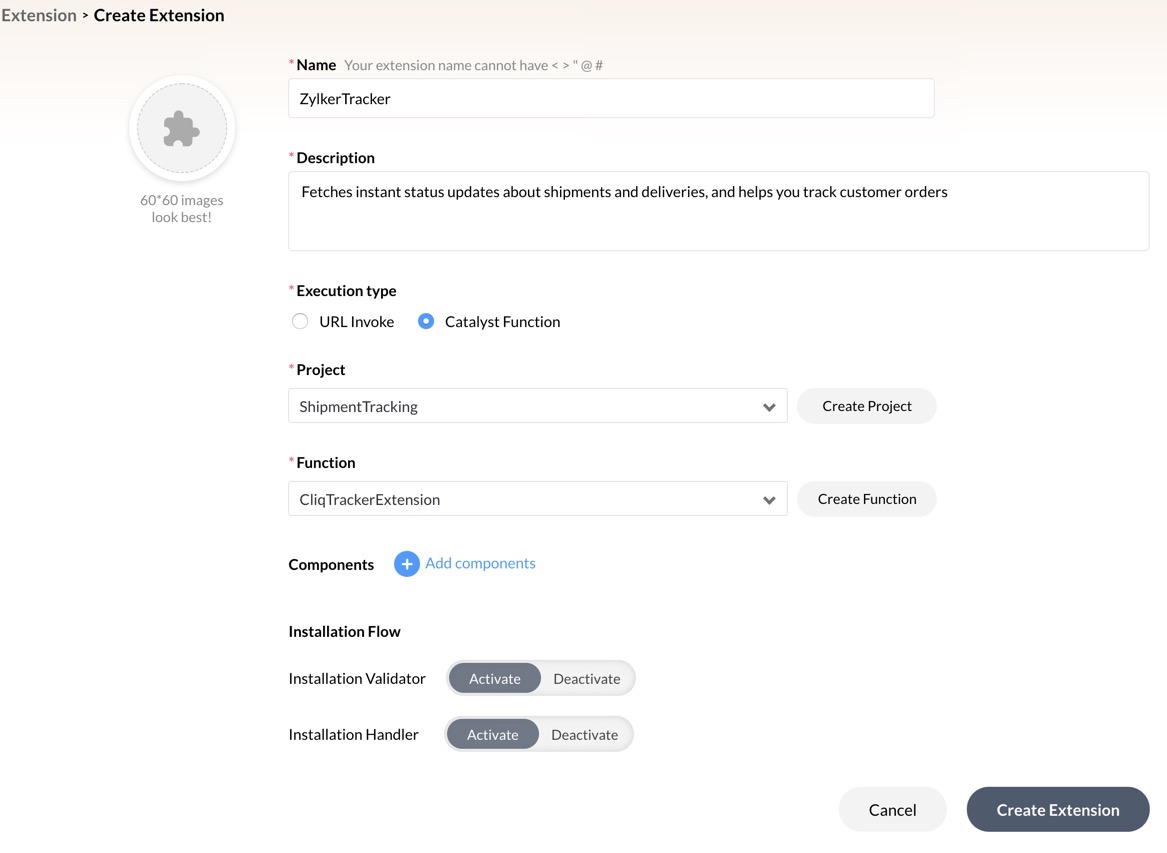This screenshot has width=1167, height=853.
Task: Activate the Installation Handler toggle
Action: tap(492, 734)
